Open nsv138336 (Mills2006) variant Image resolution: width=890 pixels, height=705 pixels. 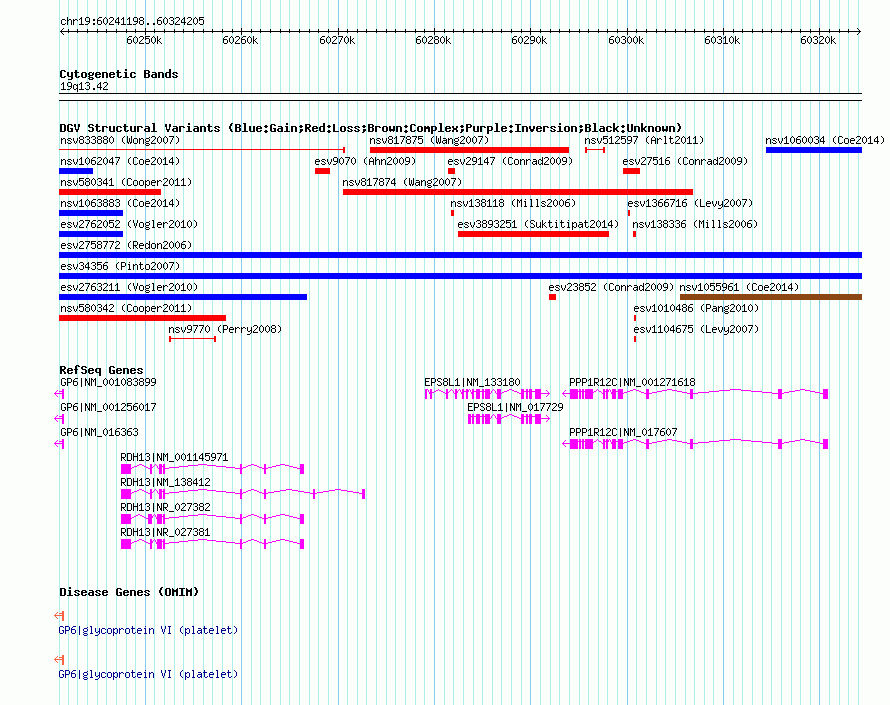click(634, 234)
